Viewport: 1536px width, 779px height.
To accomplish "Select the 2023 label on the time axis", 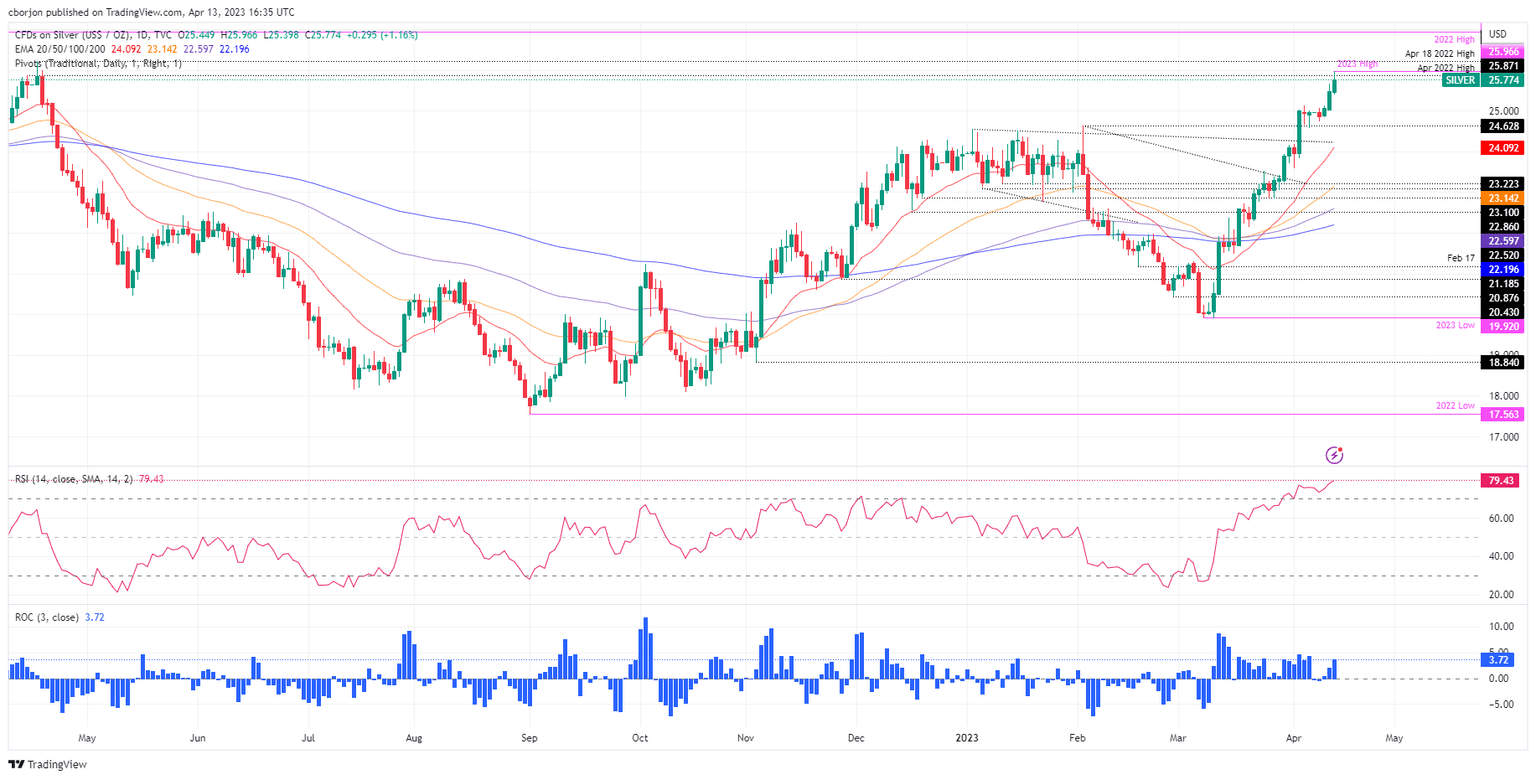I will pyautogui.click(x=965, y=737).
